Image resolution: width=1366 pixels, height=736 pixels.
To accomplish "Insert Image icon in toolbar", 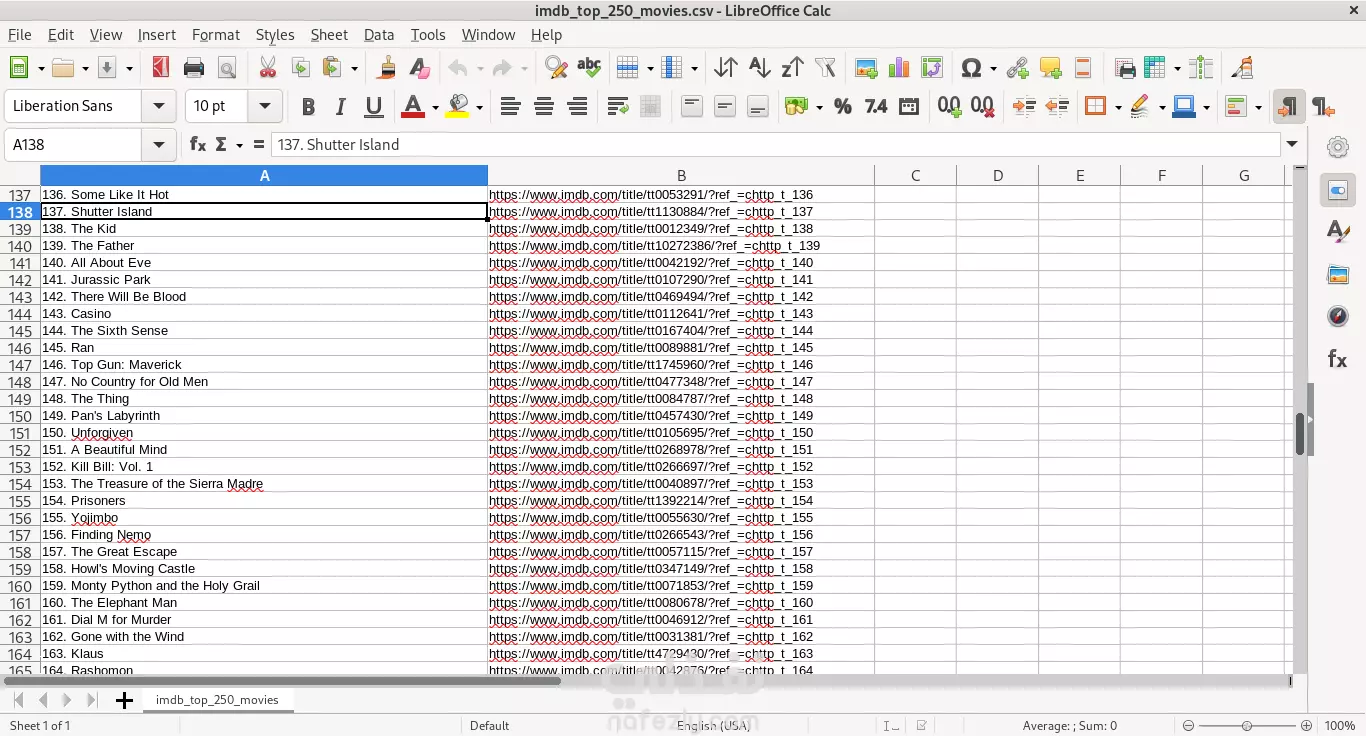I will tap(866, 68).
